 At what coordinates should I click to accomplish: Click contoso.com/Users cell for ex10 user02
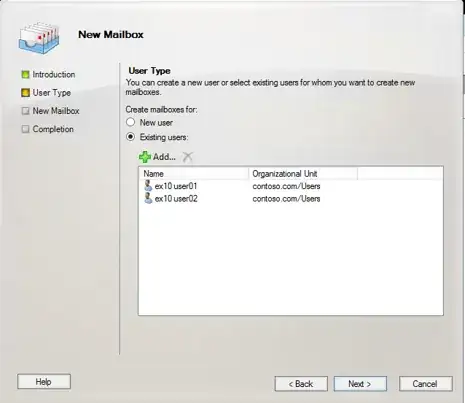[286, 199]
